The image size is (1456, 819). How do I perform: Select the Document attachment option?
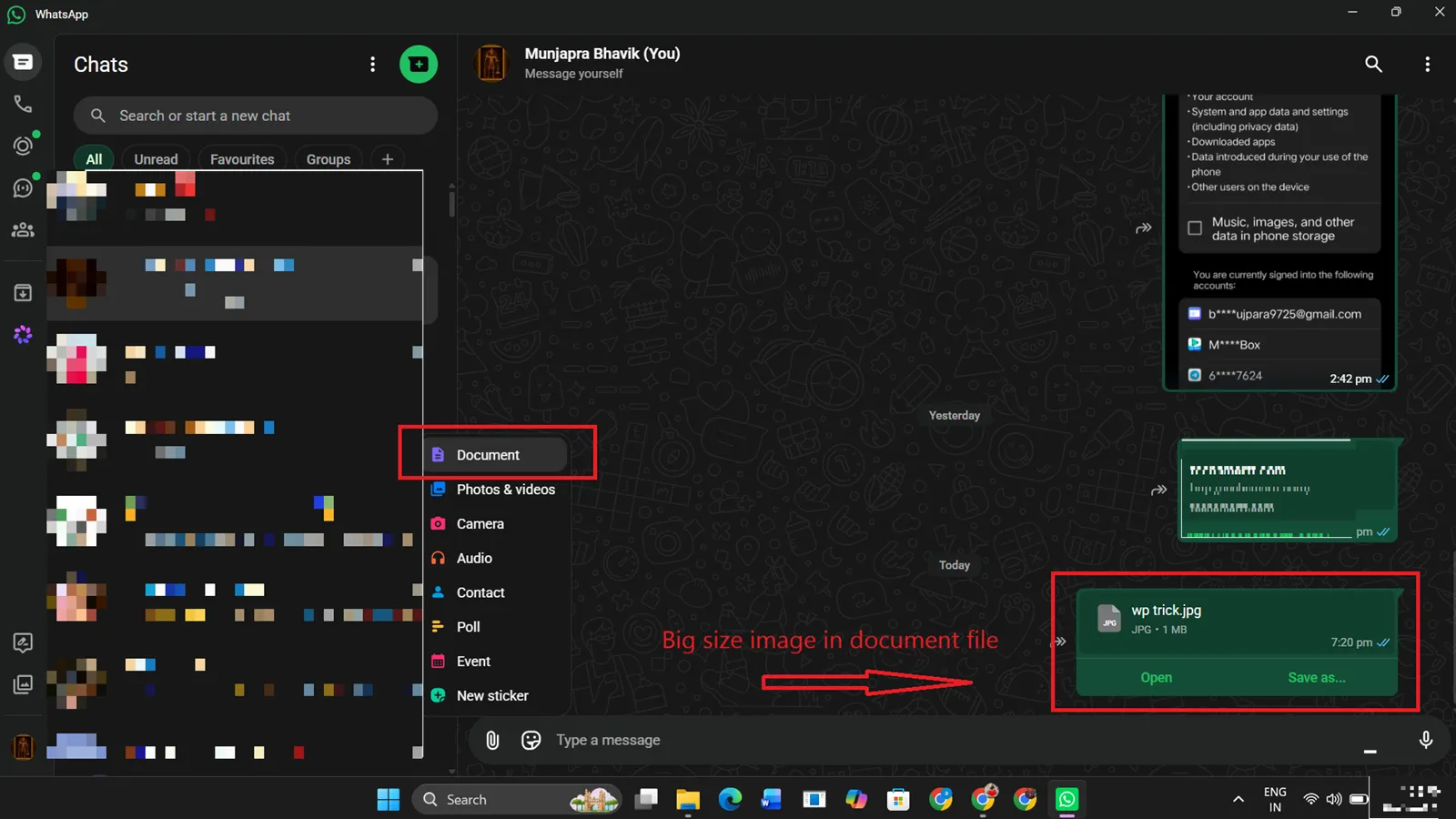497,455
